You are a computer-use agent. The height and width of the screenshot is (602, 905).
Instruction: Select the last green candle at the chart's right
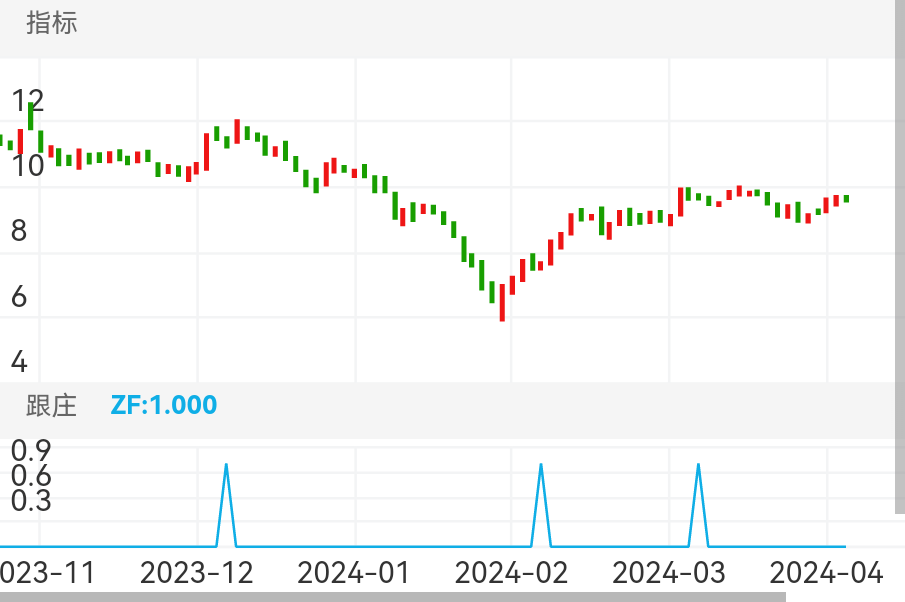(847, 199)
